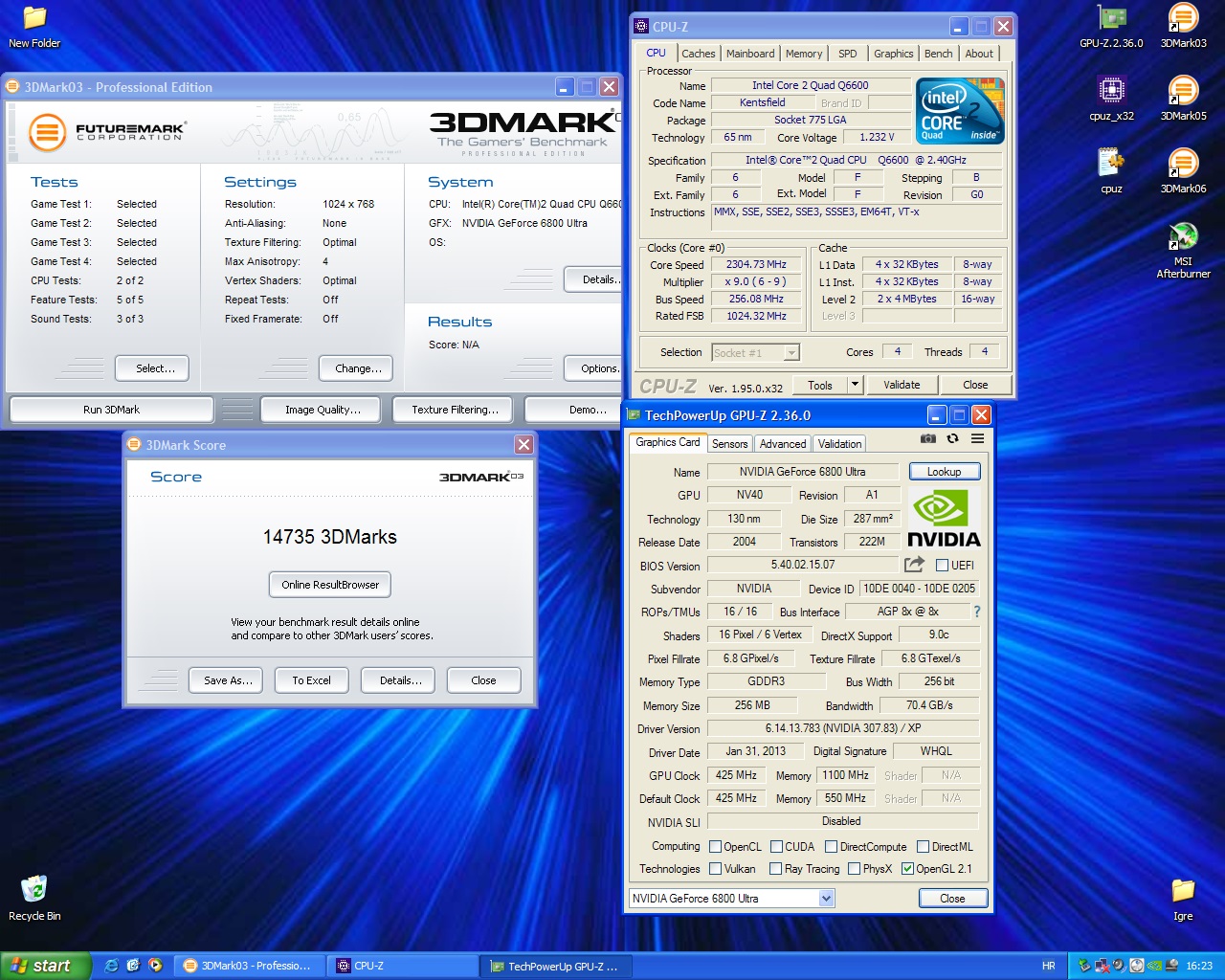Screen dimensions: 1225x980
Task: Open the GPU-Z.2.36.0 desktop icon
Action: click(1111, 28)
